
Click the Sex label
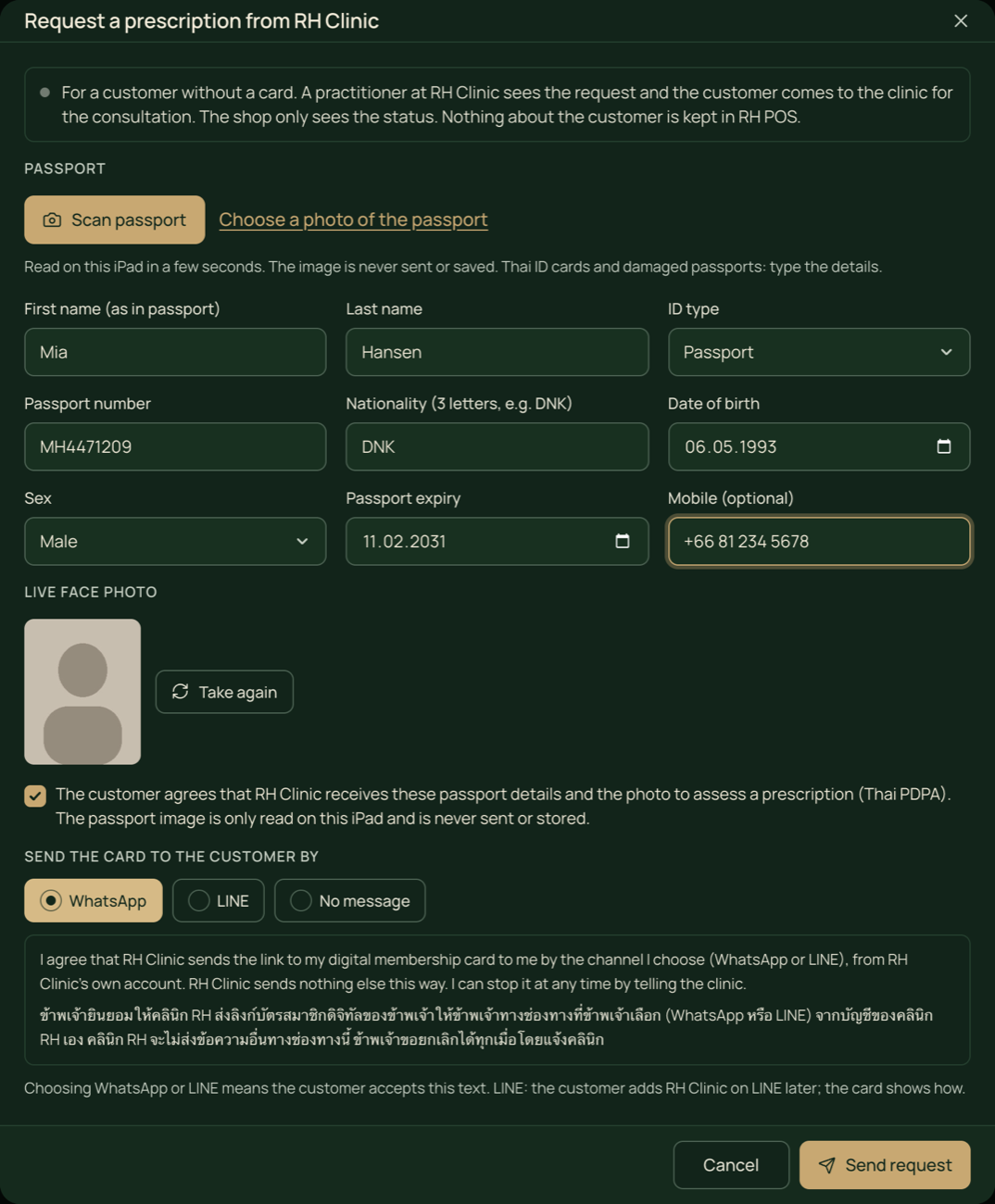38,498
